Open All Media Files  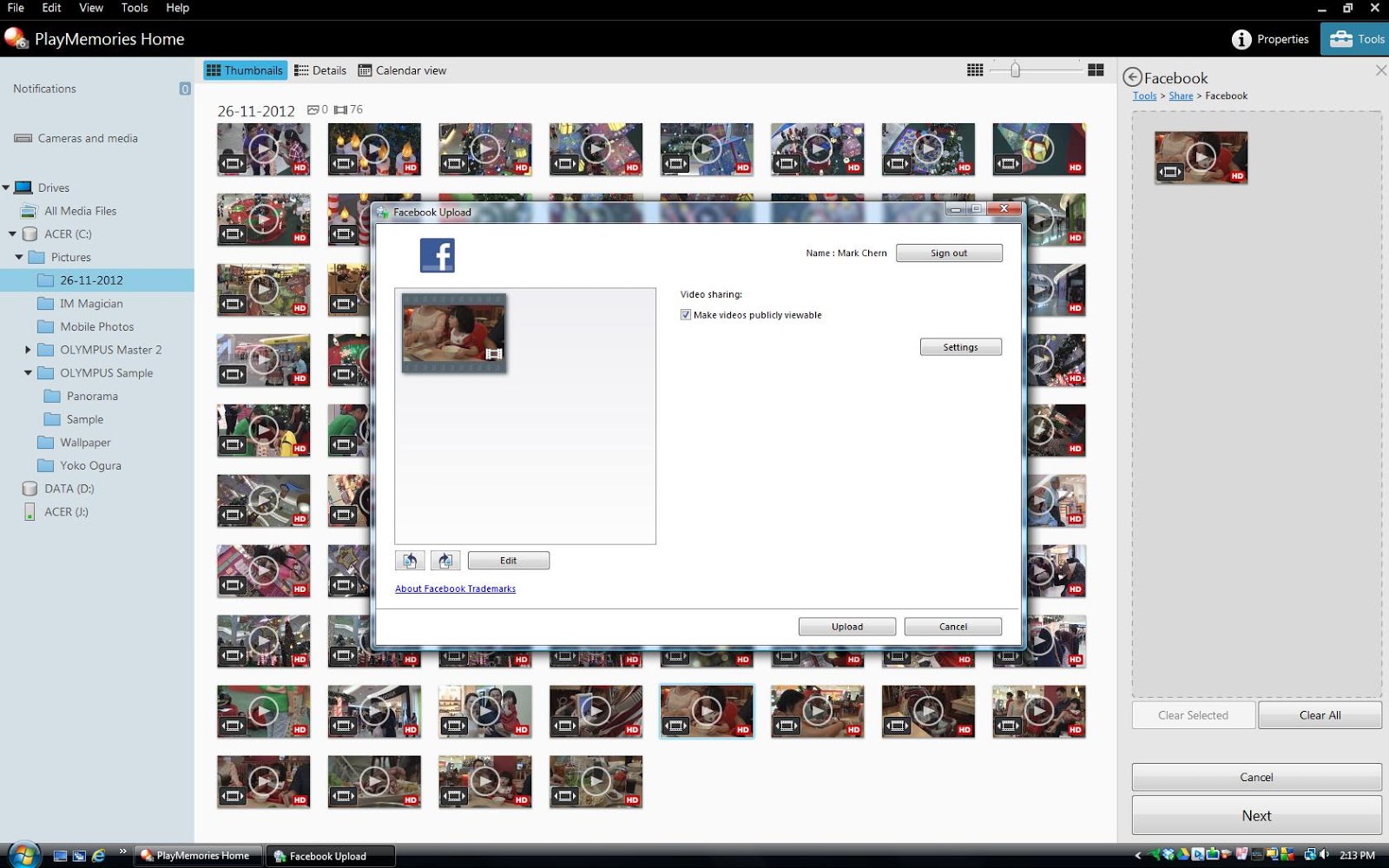tap(69, 211)
